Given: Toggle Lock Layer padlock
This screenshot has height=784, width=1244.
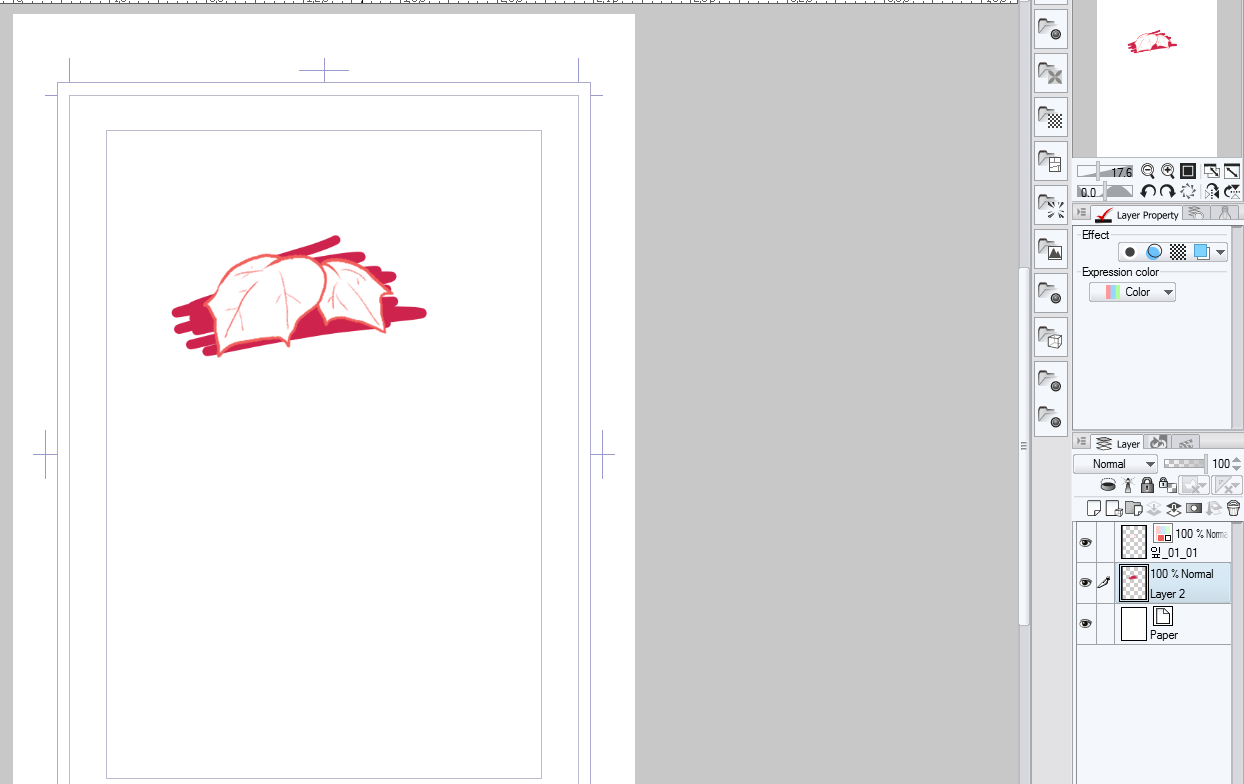Looking at the screenshot, I should [1147, 485].
